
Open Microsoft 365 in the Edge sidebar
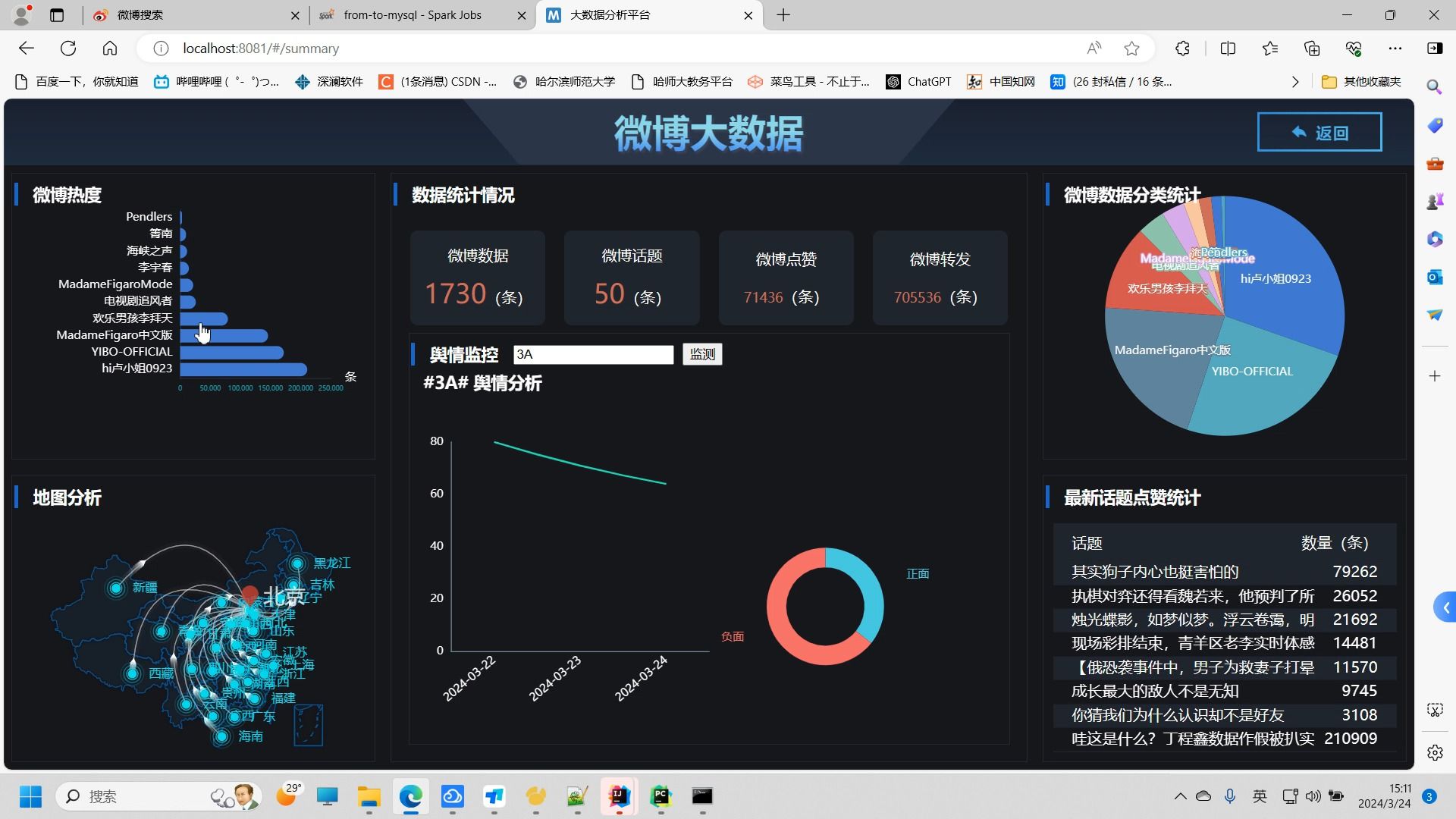click(x=1433, y=239)
